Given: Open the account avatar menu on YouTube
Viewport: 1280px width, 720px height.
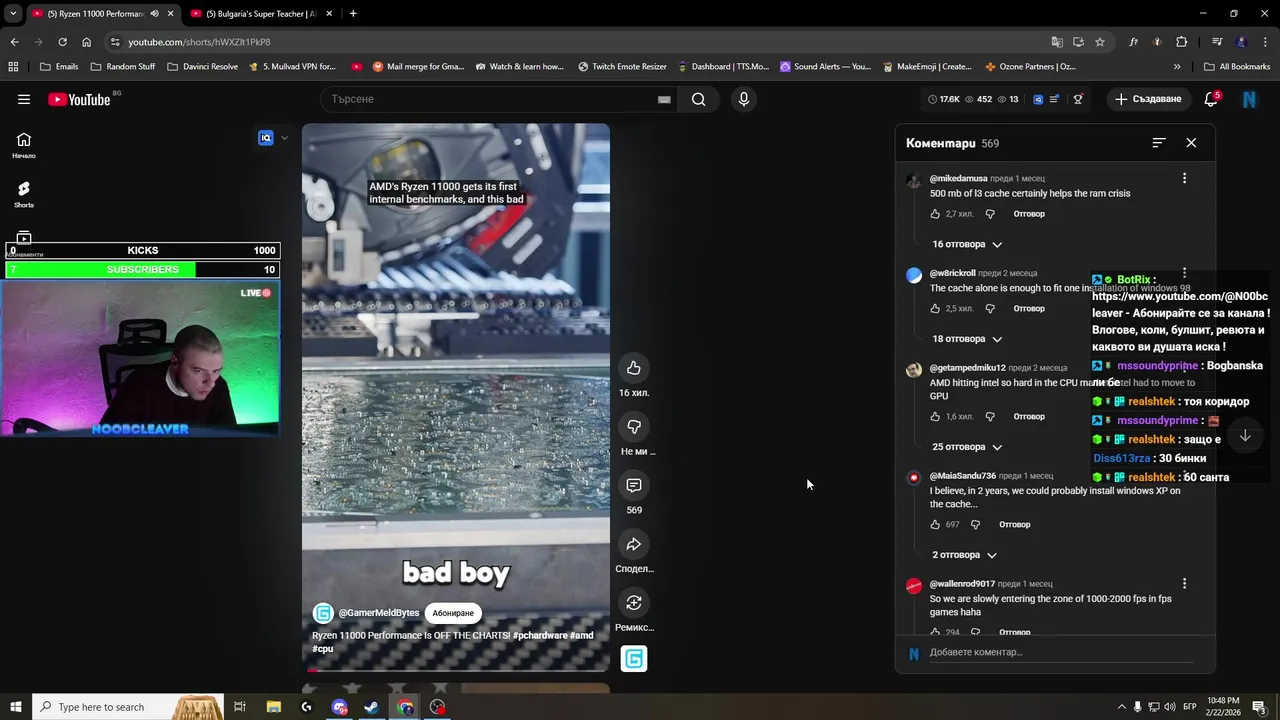Looking at the screenshot, I should 1249,99.
